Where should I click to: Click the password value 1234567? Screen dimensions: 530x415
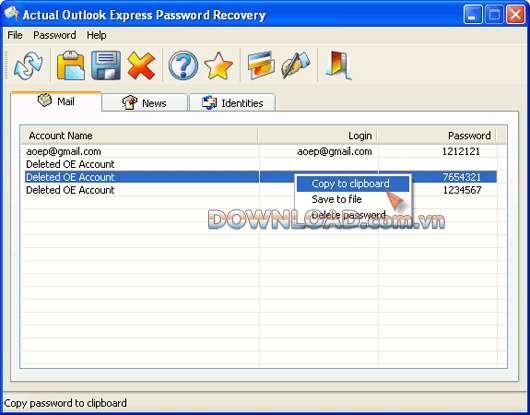[462, 190]
